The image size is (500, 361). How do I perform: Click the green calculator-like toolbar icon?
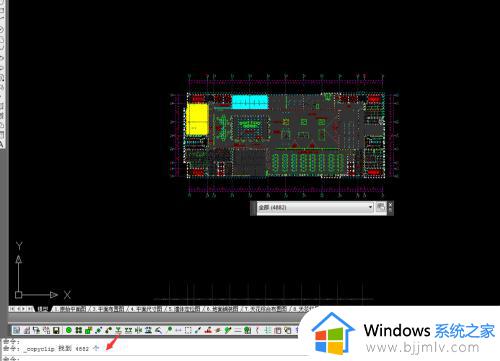pyautogui.click(x=247, y=330)
